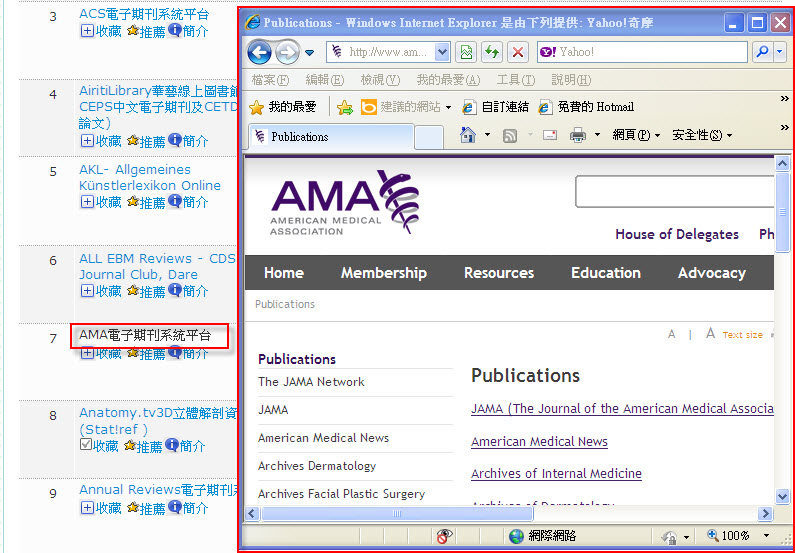The height and width of the screenshot is (553, 795).
Task: Click add to favorites bar star icon
Action: pyautogui.click(x=345, y=107)
